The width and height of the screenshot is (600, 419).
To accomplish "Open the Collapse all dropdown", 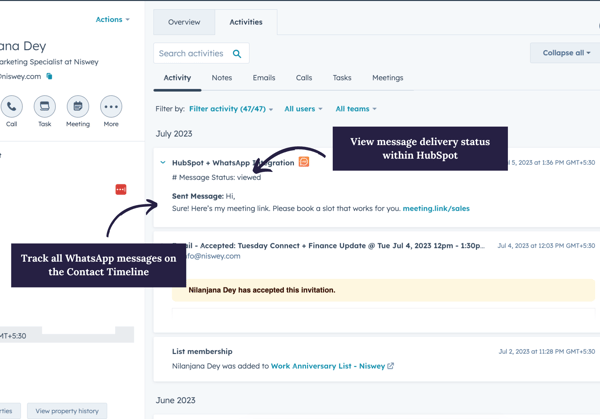I will [566, 53].
